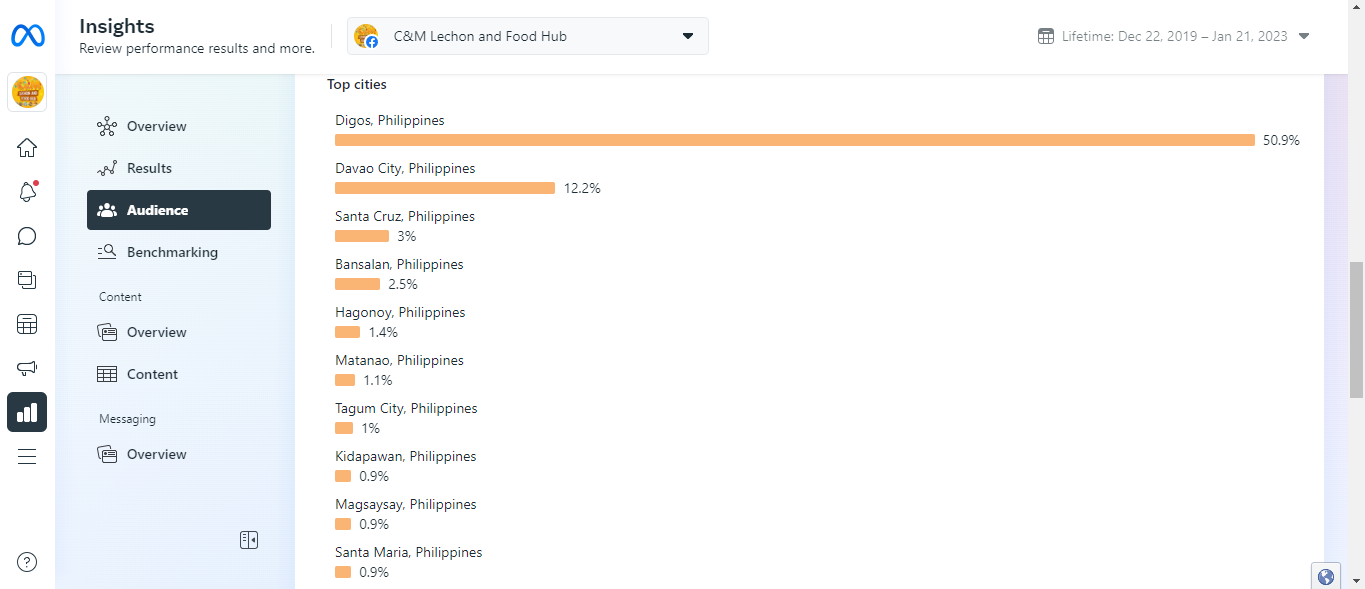Click the Meta logo icon
Viewport: 1365px width, 589px height.
coord(27,36)
